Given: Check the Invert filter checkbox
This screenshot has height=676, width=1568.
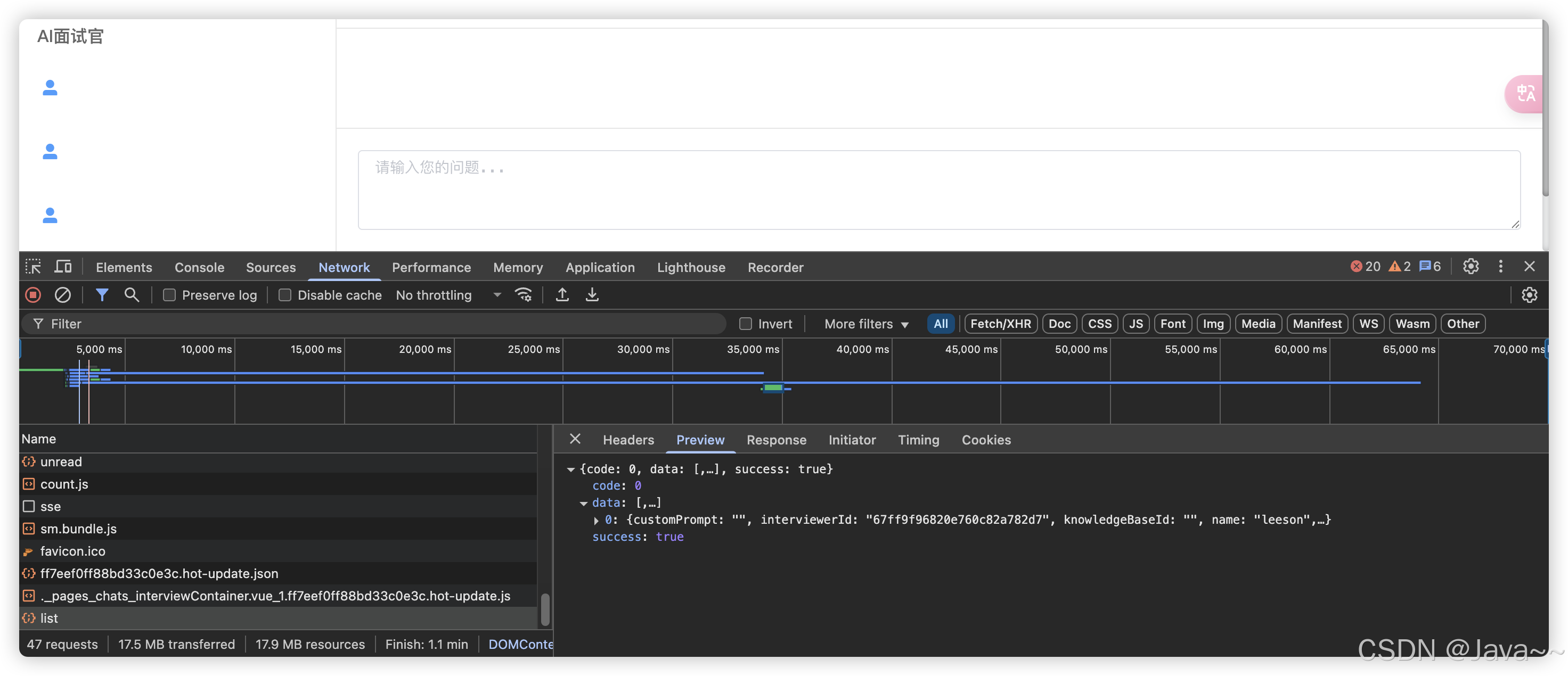Looking at the screenshot, I should point(746,324).
